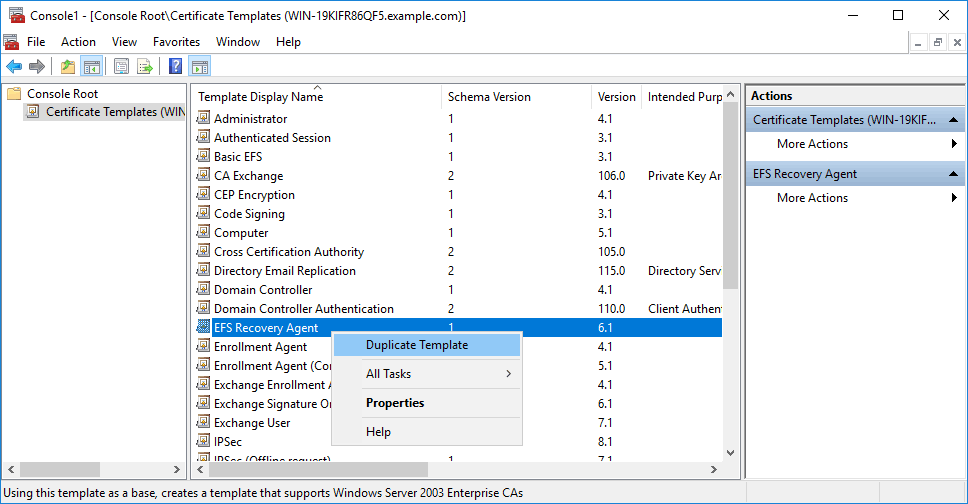Collapse EFS Recovery Agent section in Actions
968x504 pixels.
[954, 174]
